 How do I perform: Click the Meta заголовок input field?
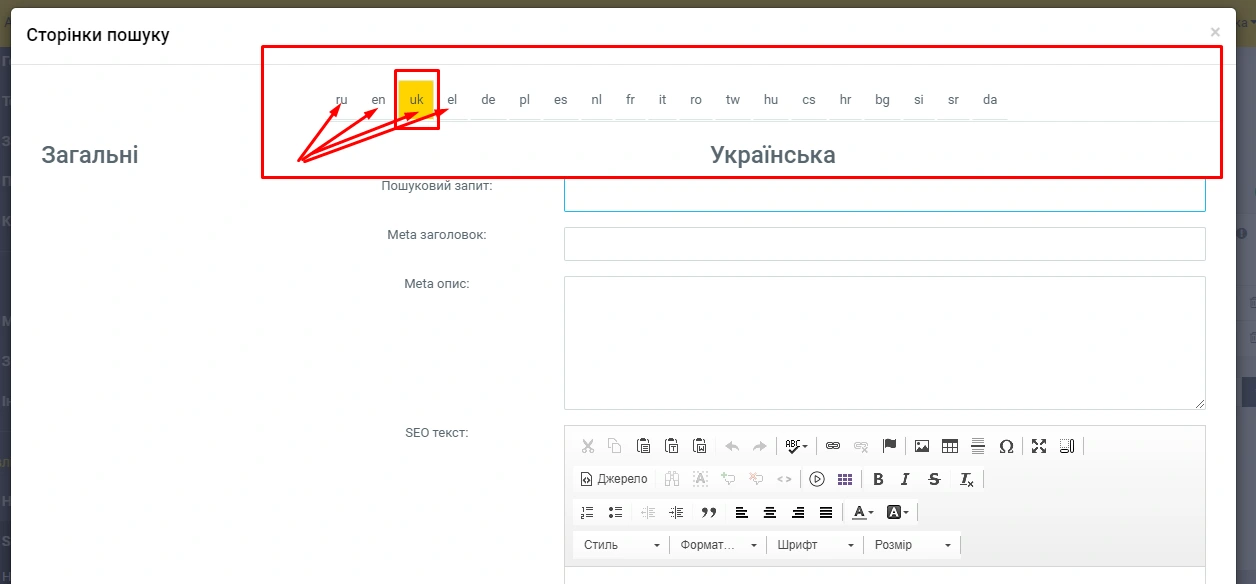[884, 243]
